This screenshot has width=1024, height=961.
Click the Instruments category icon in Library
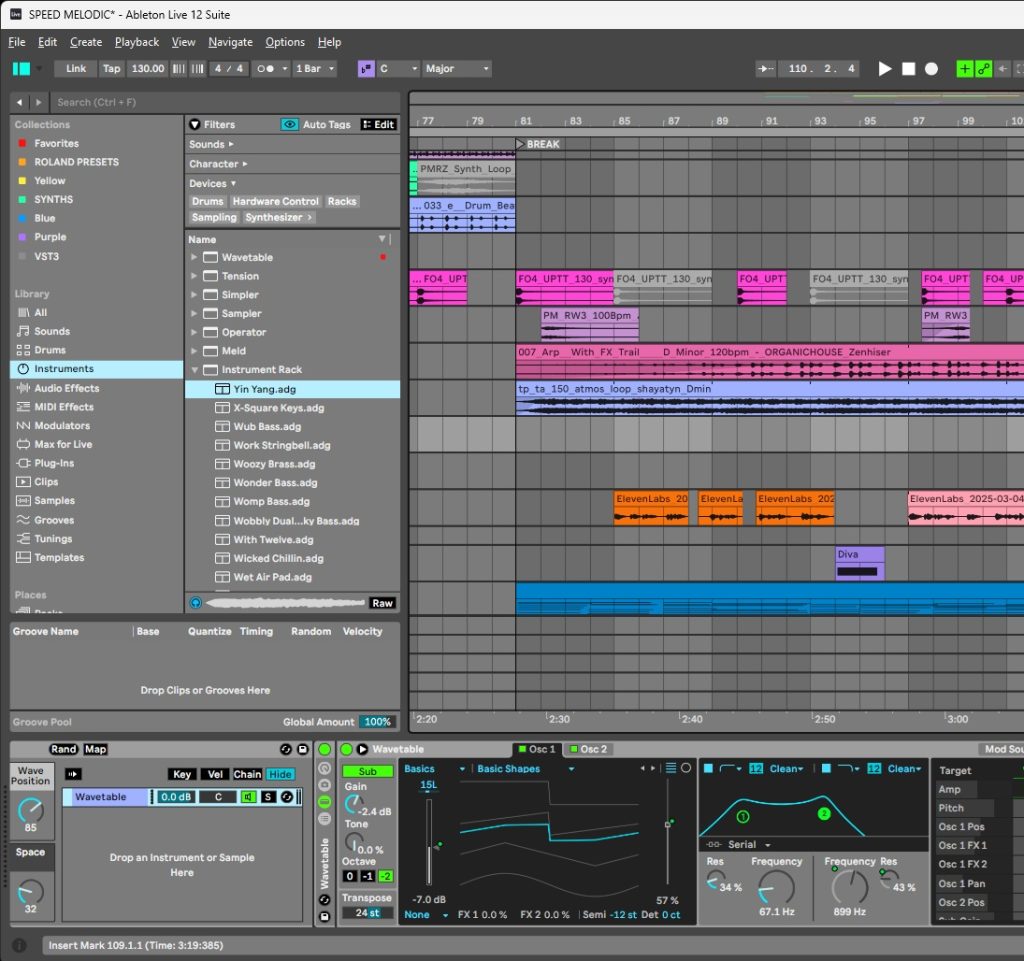coord(24,369)
